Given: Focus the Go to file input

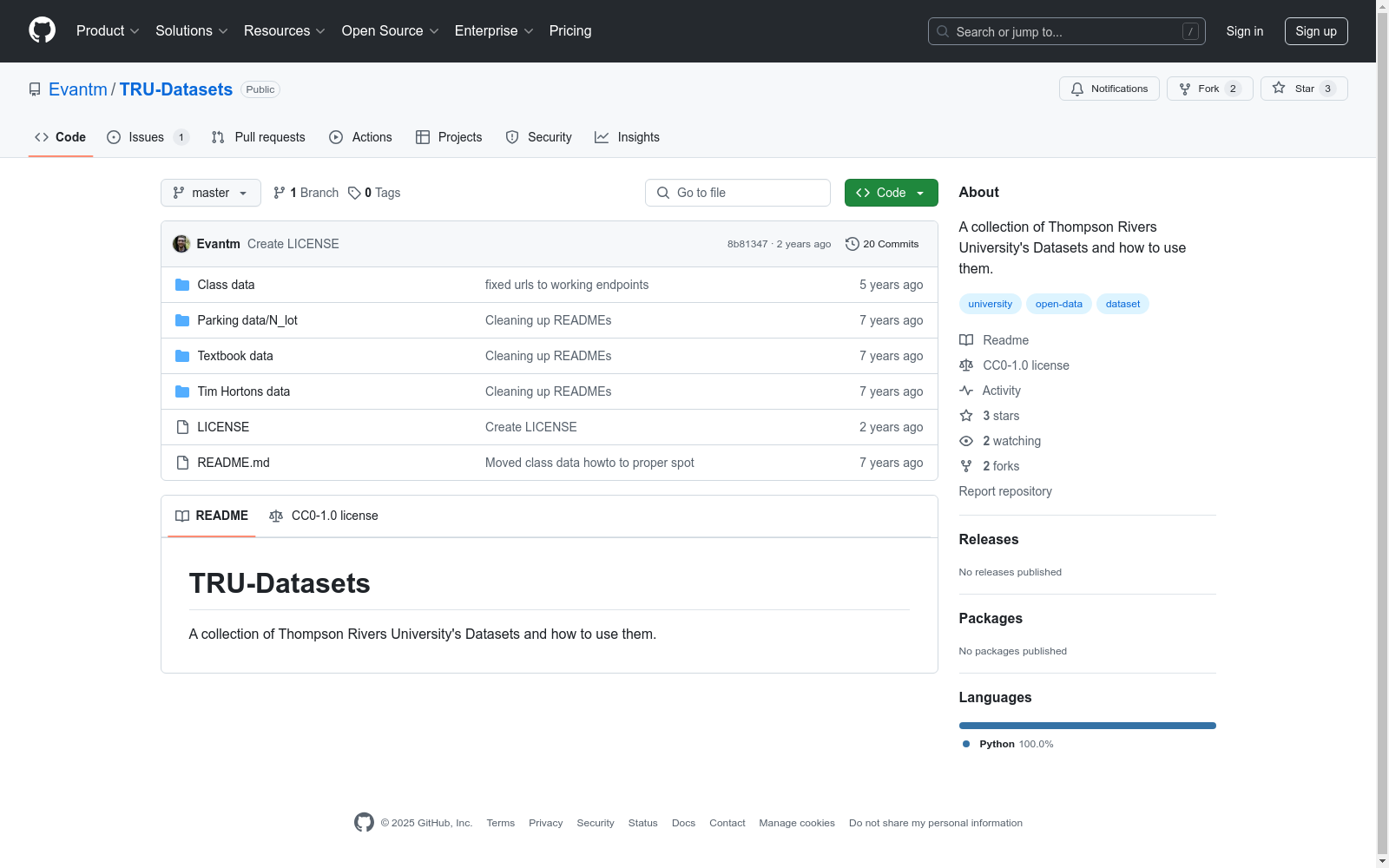Looking at the screenshot, I should click(738, 193).
